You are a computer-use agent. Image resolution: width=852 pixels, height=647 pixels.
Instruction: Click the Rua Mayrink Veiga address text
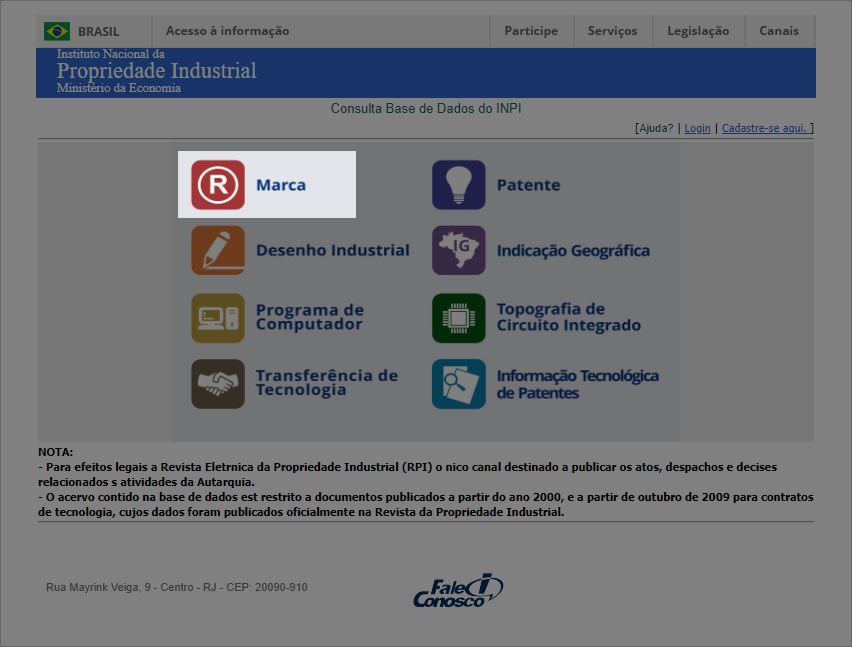click(x=177, y=587)
